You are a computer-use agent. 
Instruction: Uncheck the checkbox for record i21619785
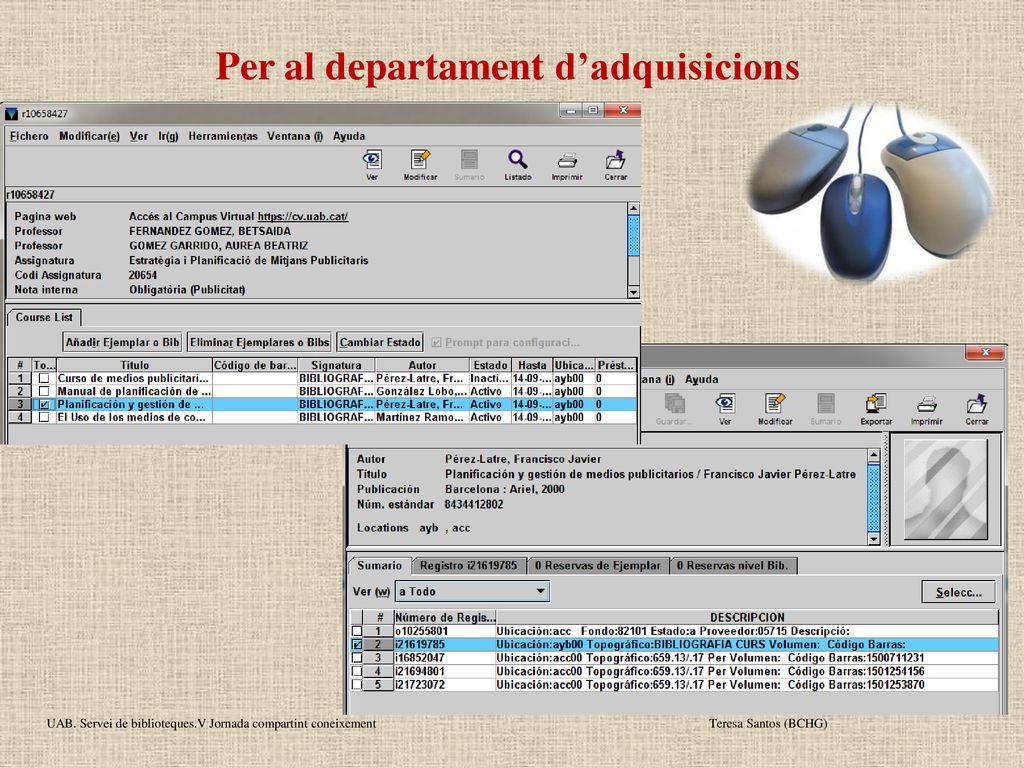click(x=357, y=645)
